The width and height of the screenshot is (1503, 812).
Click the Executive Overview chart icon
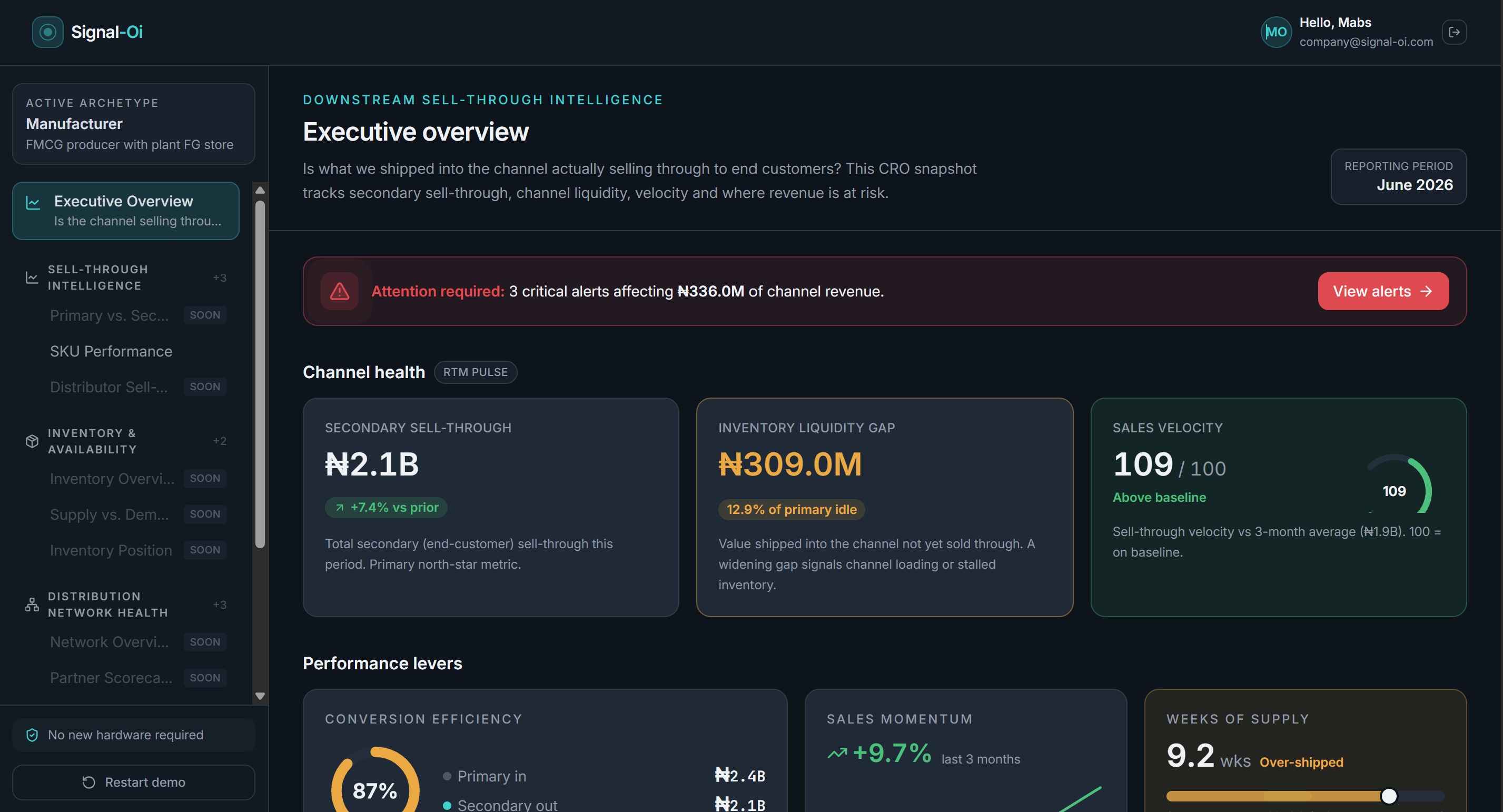[33, 202]
